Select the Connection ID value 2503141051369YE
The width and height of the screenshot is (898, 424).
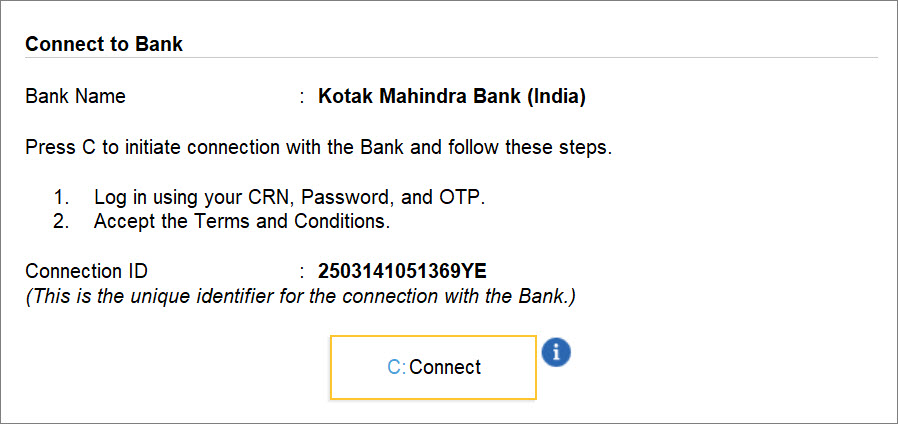pos(403,271)
